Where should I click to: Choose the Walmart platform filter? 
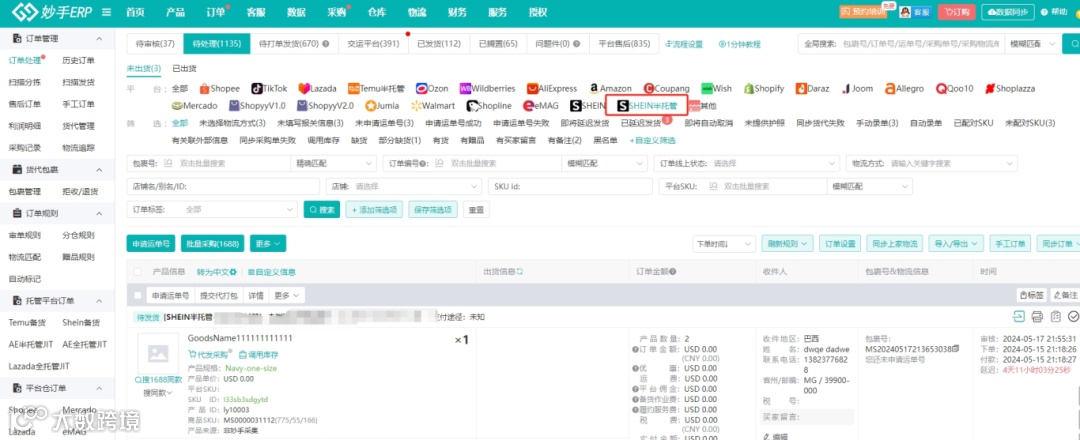(x=433, y=105)
